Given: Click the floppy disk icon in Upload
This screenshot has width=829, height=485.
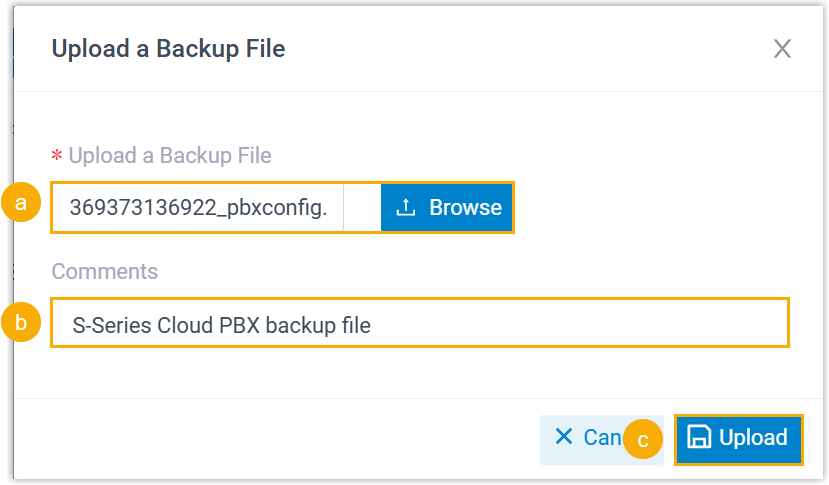Looking at the screenshot, I should pyautogui.click(x=700, y=437).
